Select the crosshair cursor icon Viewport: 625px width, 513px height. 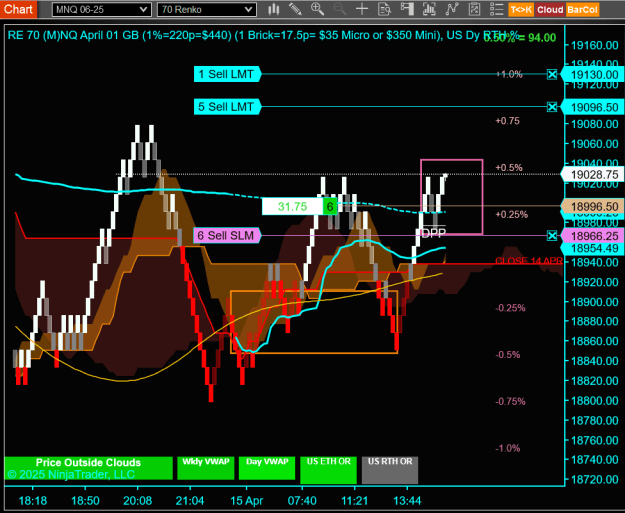362,9
